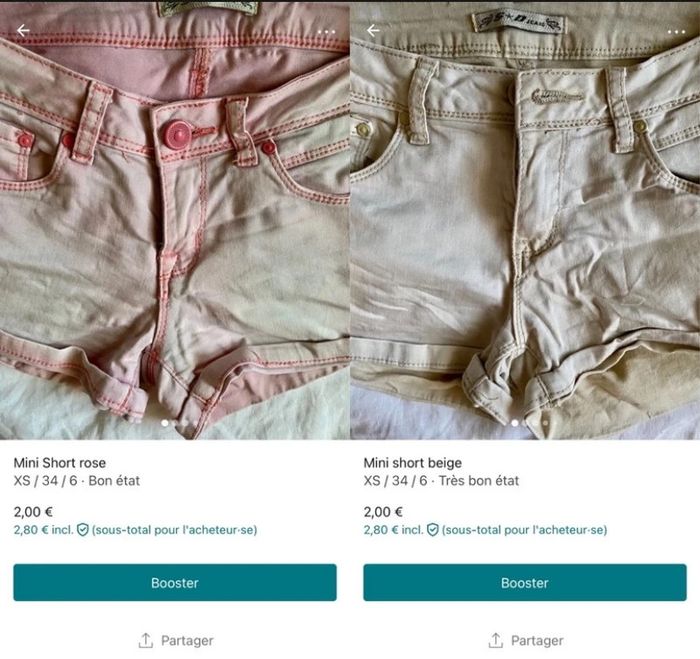
Task: Tap the photo carousel dots on pink shorts
Action: (x=175, y=423)
